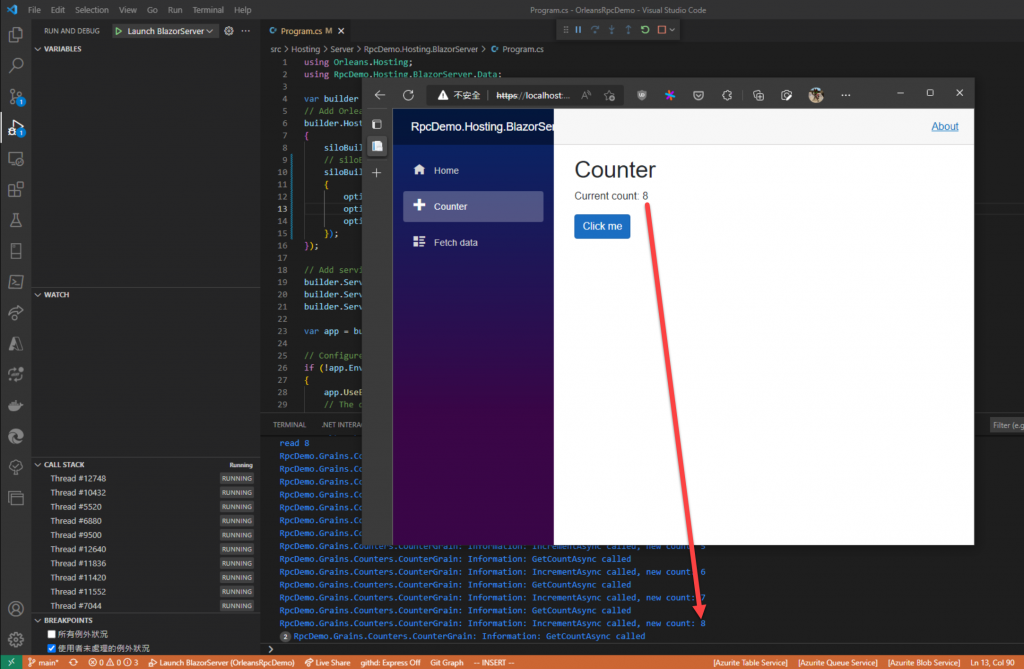Open browser Collections icon

[758, 95]
